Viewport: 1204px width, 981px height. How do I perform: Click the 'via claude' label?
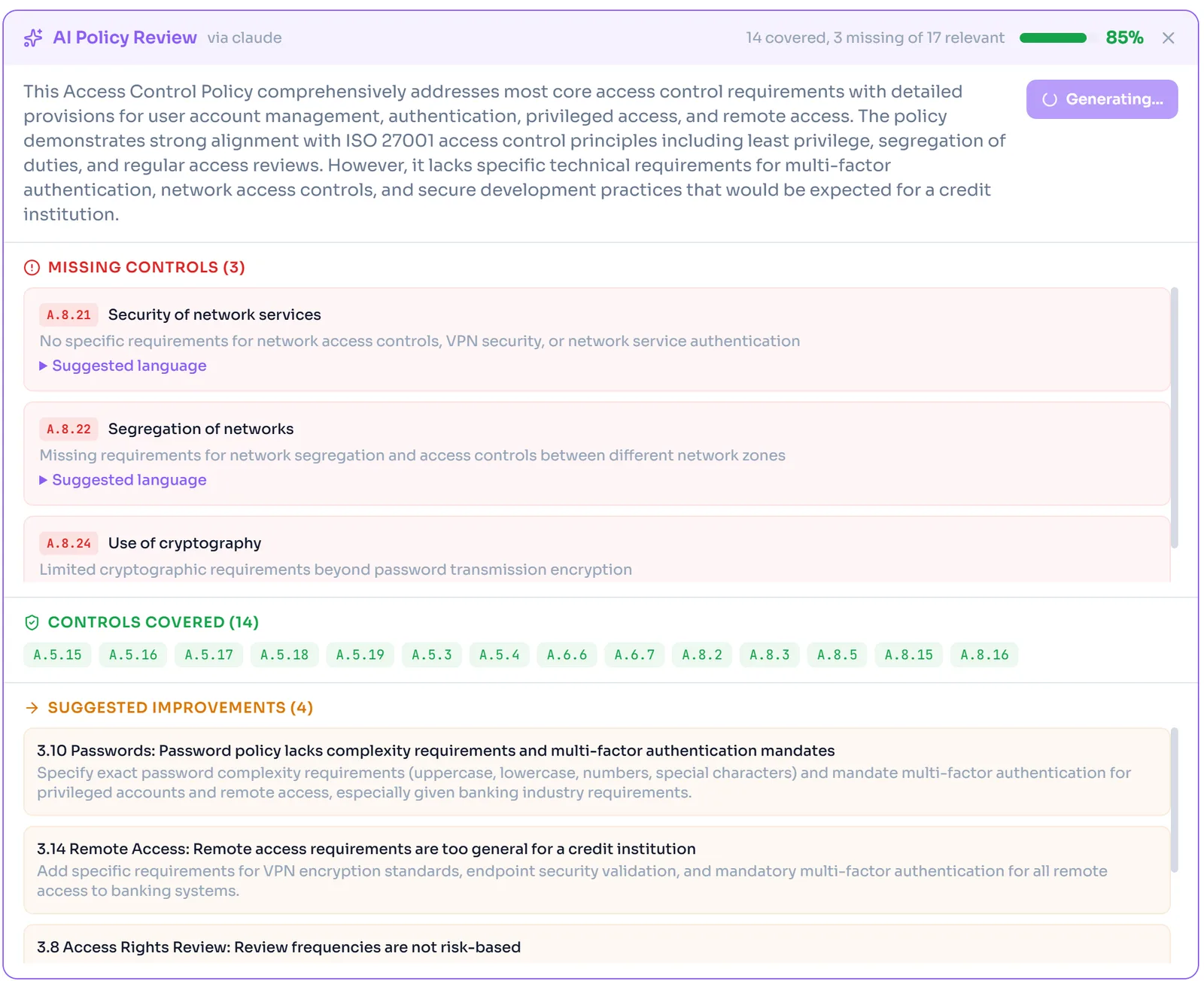245,38
